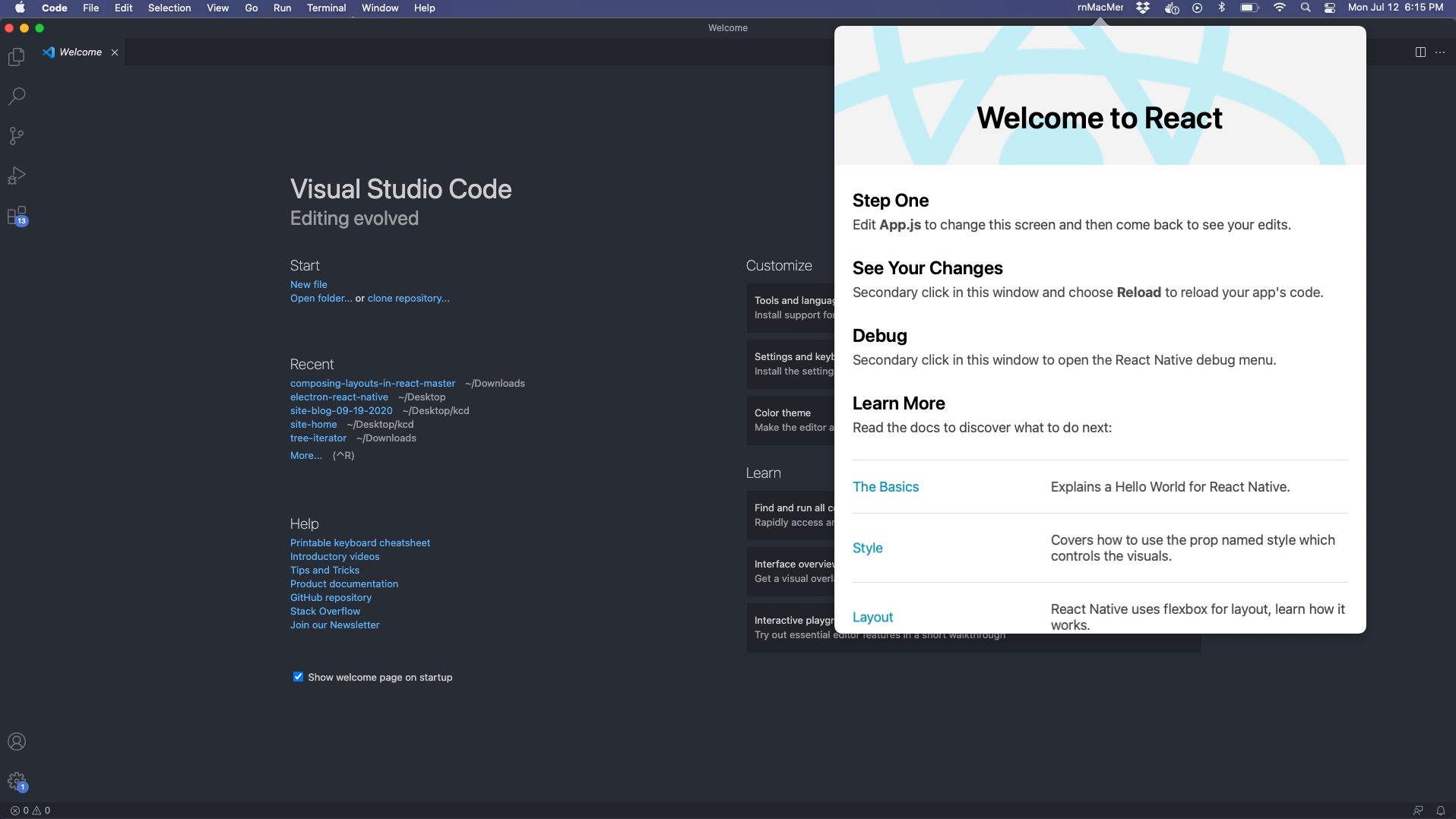Open the Layout link in React window
Image resolution: width=1456 pixels, height=819 pixels.
point(872,618)
